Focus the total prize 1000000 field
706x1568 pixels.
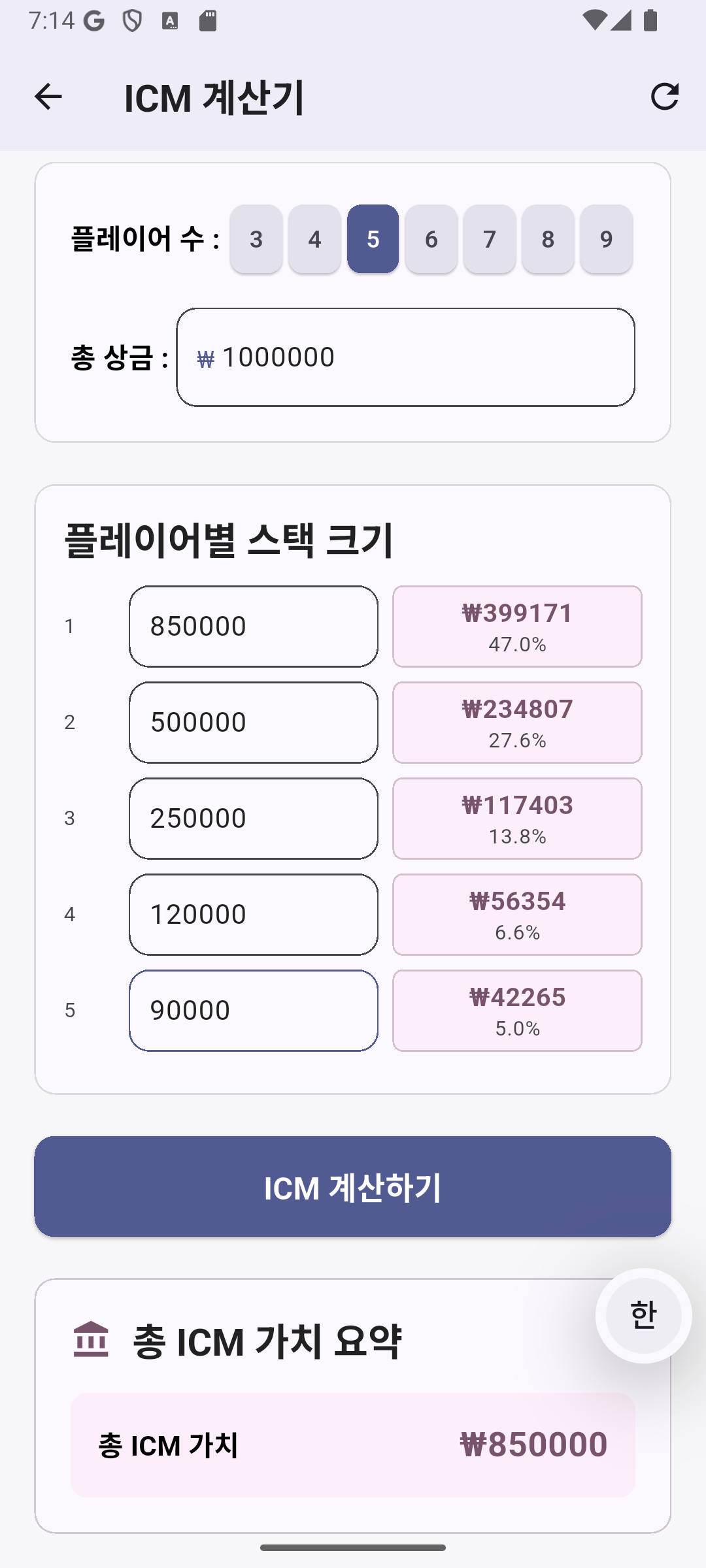pyautogui.click(x=418, y=357)
